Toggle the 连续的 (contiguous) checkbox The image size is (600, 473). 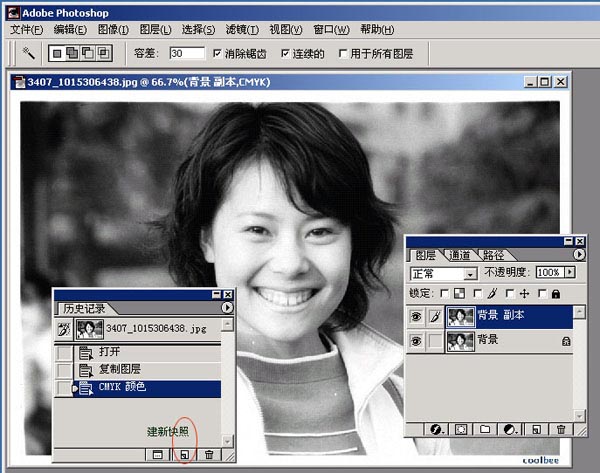coord(285,53)
